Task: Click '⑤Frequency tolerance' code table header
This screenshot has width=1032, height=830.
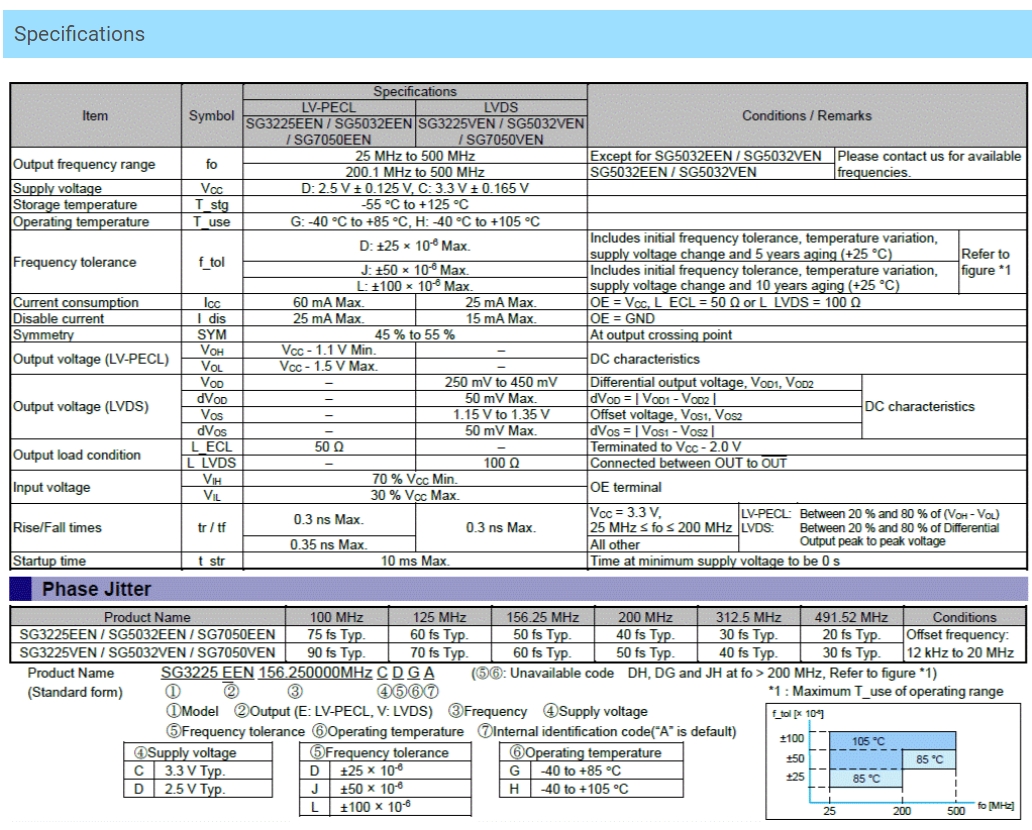Action: pos(386,752)
